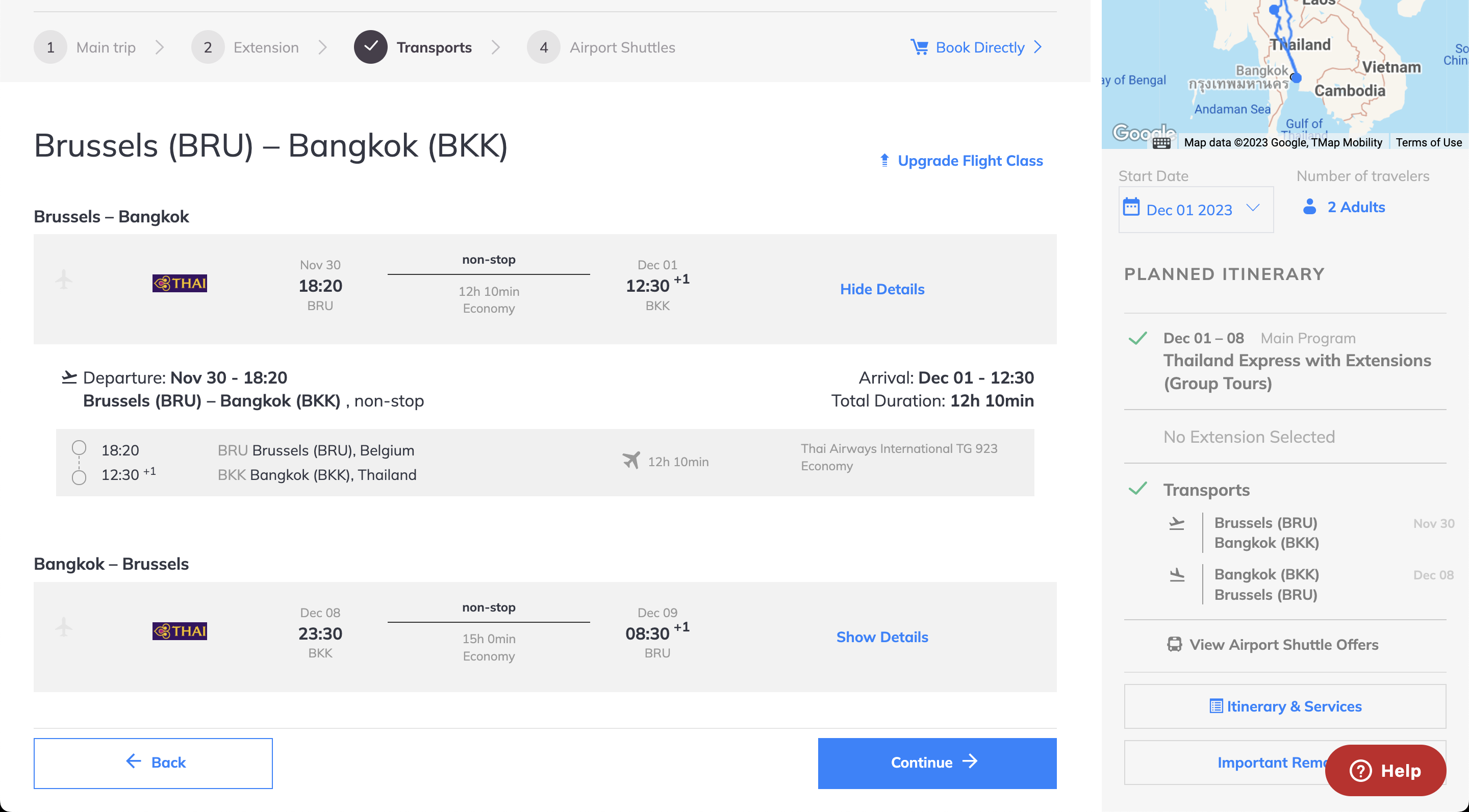Click Thailand Express with Extensions itinerary title
Screen dimensions: 1469x812
click(1297, 372)
